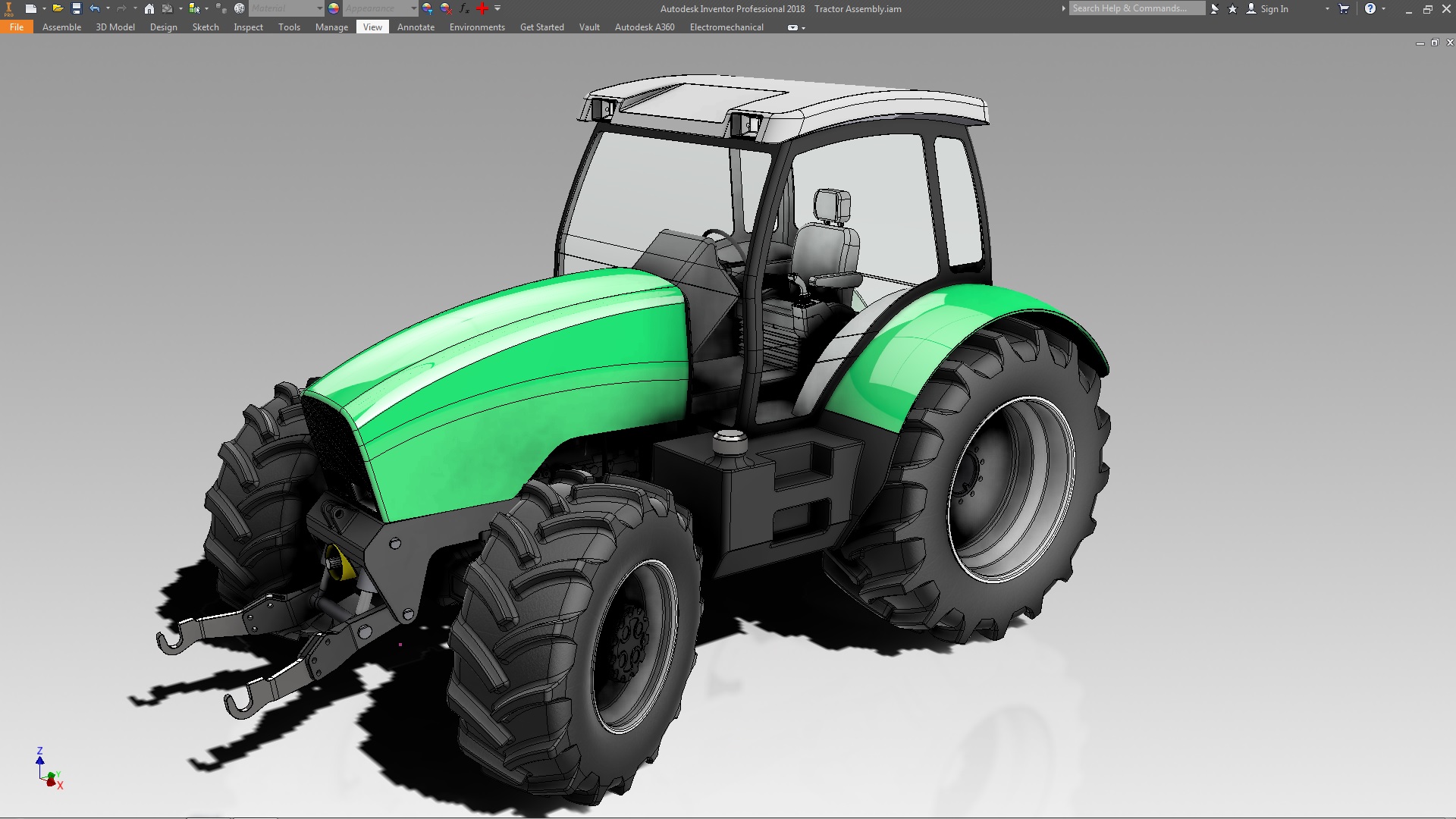The width and height of the screenshot is (1456, 819).
Task: Click the design doctor spheres icon
Action: click(x=221, y=8)
